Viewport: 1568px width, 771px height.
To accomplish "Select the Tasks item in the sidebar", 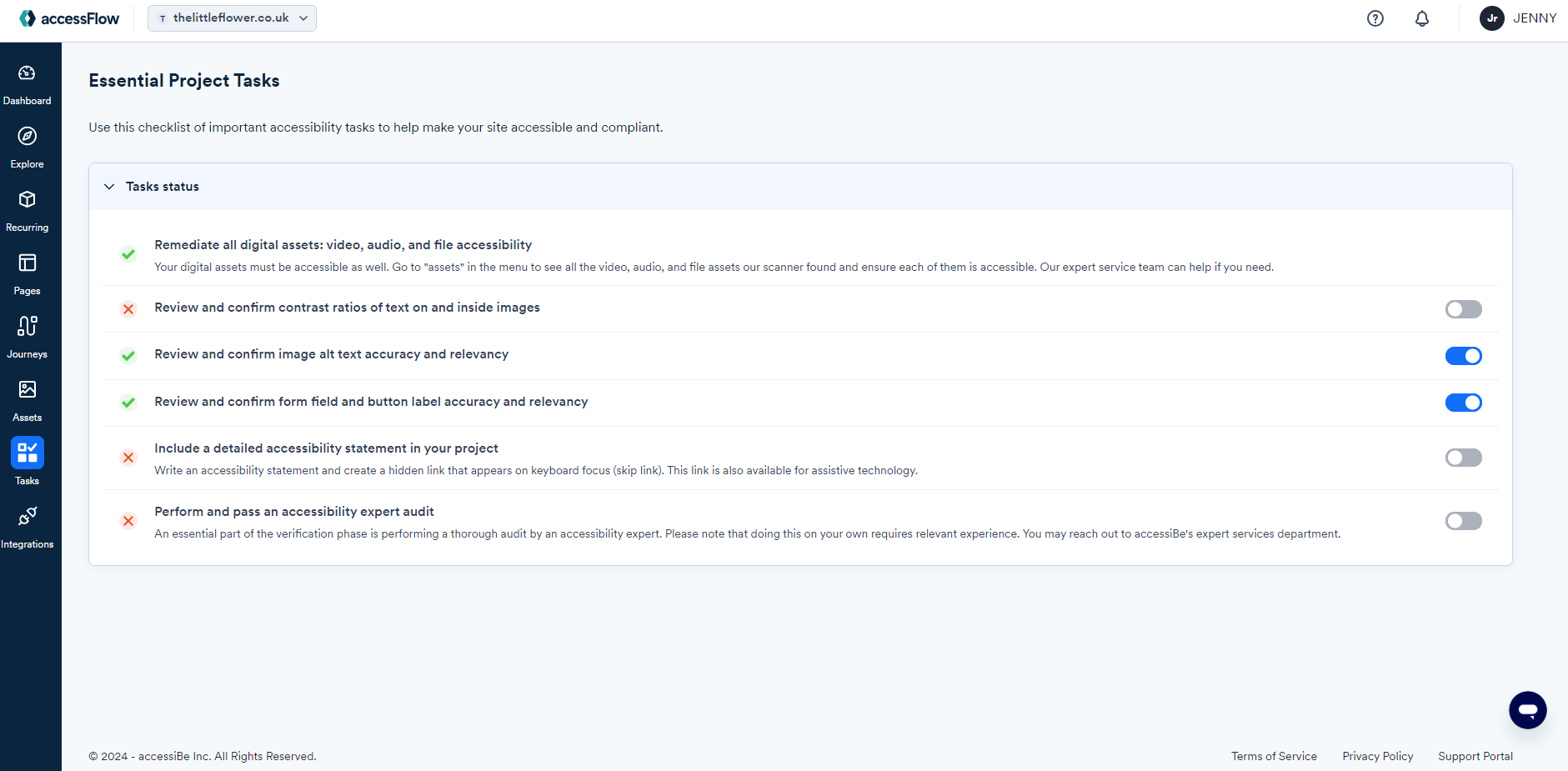I will click(28, 461).
